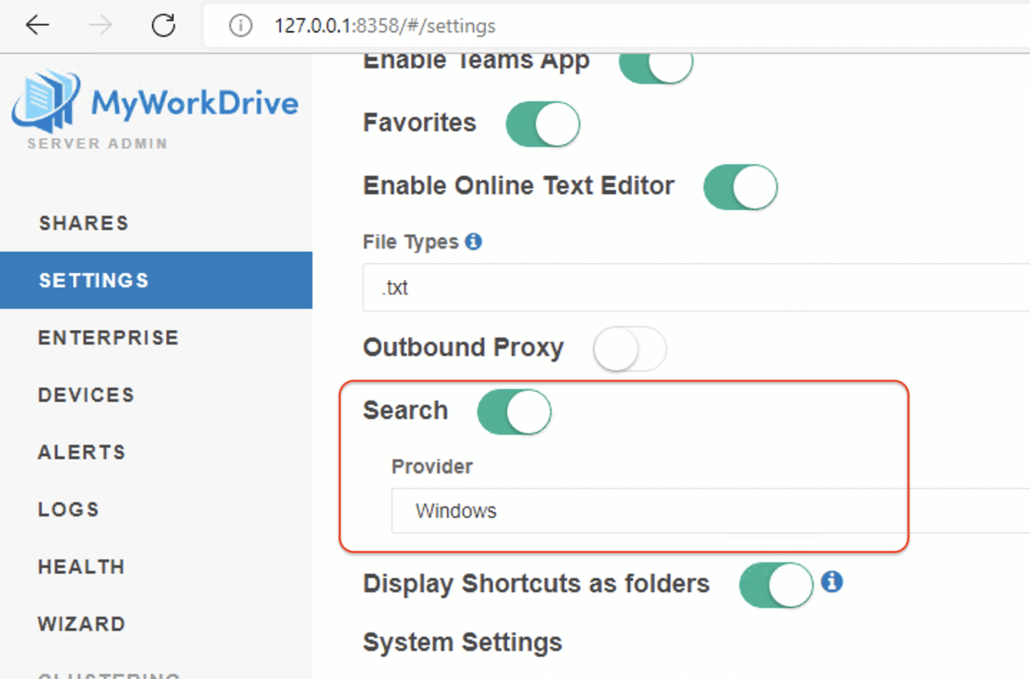The width and height of the screenshot is (1030, 679).
Task: Go to Devices in sidebar
Action: tap(86, 395)
